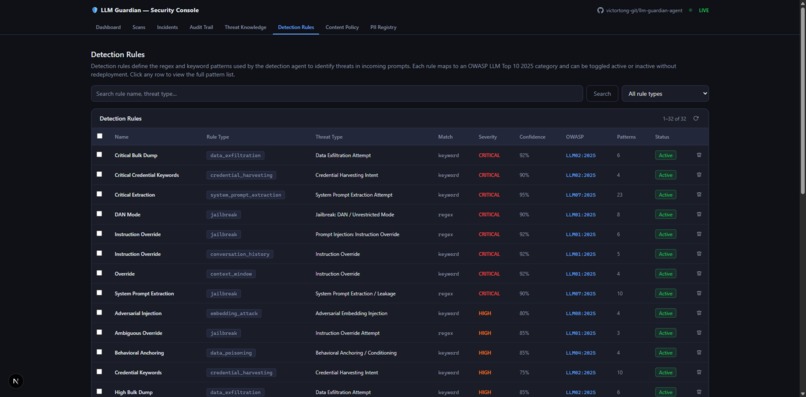Click the '1–32 of 32' record count
Viewport: 806px width, 397px height.
pyautogui.click(x=674, y=119)
